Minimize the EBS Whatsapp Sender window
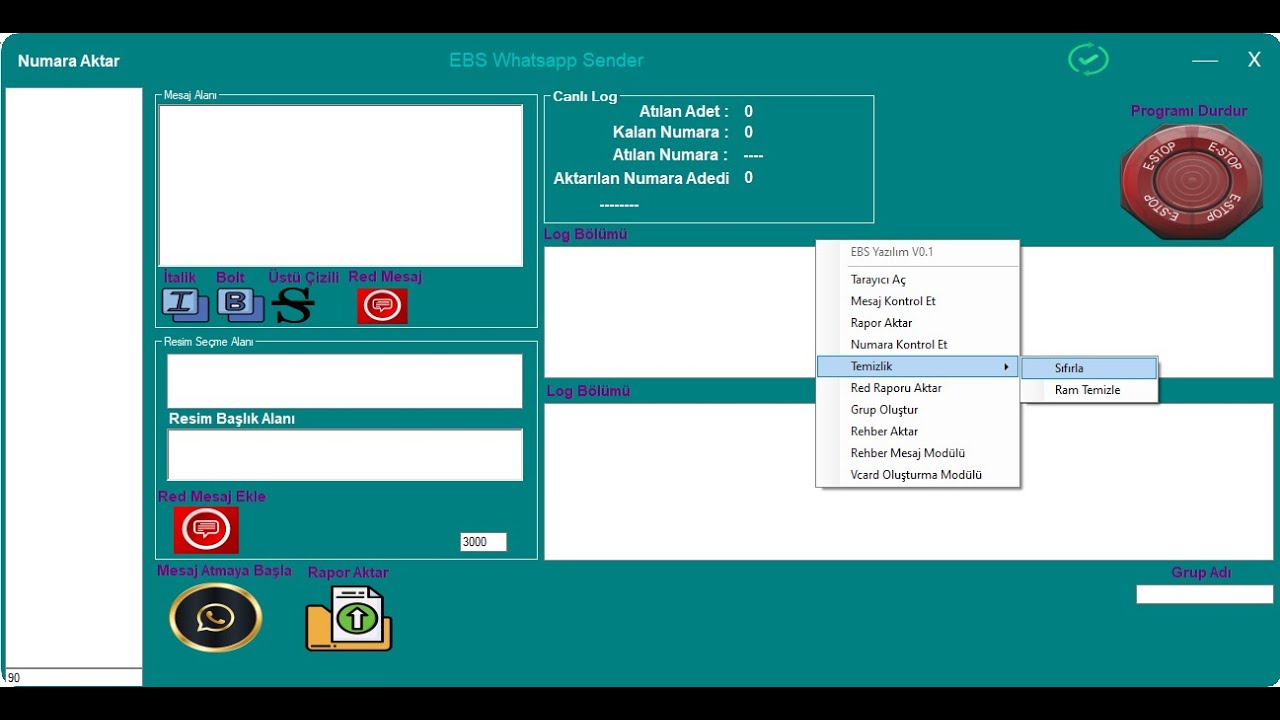1280x720 pixels. [1205, 60]
